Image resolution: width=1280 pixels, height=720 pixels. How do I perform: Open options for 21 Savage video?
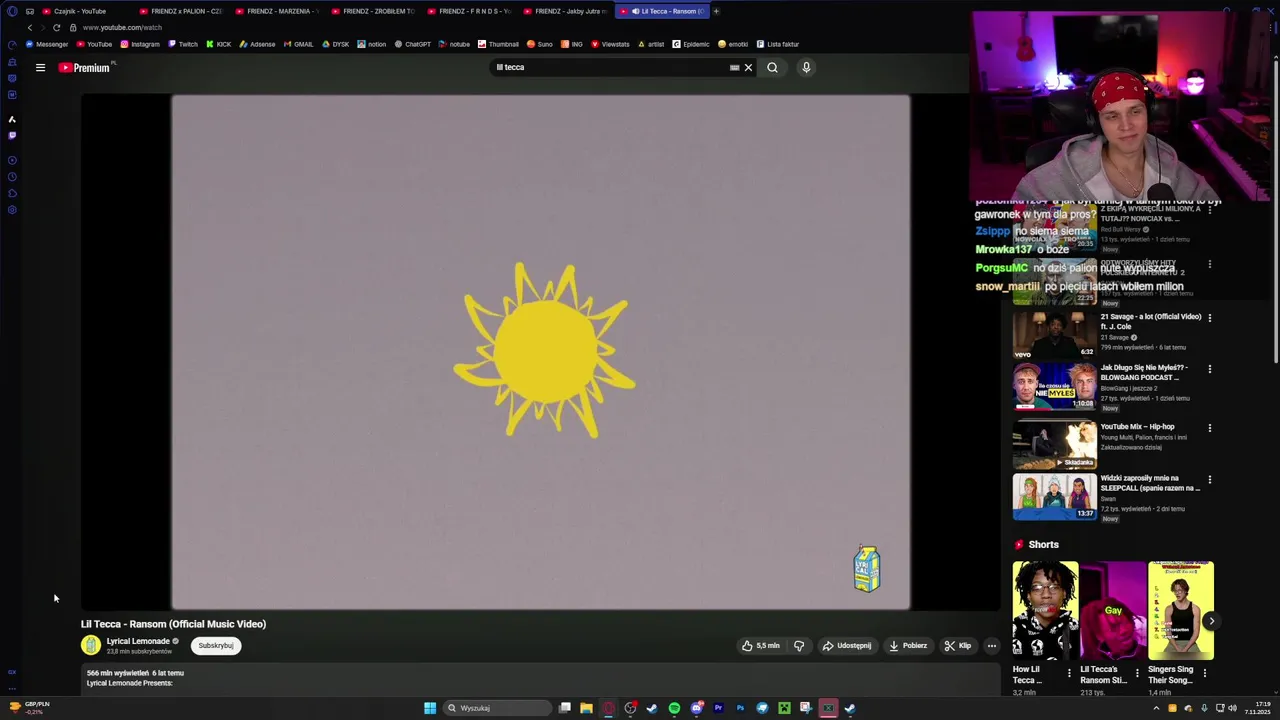pos(1210,318)
